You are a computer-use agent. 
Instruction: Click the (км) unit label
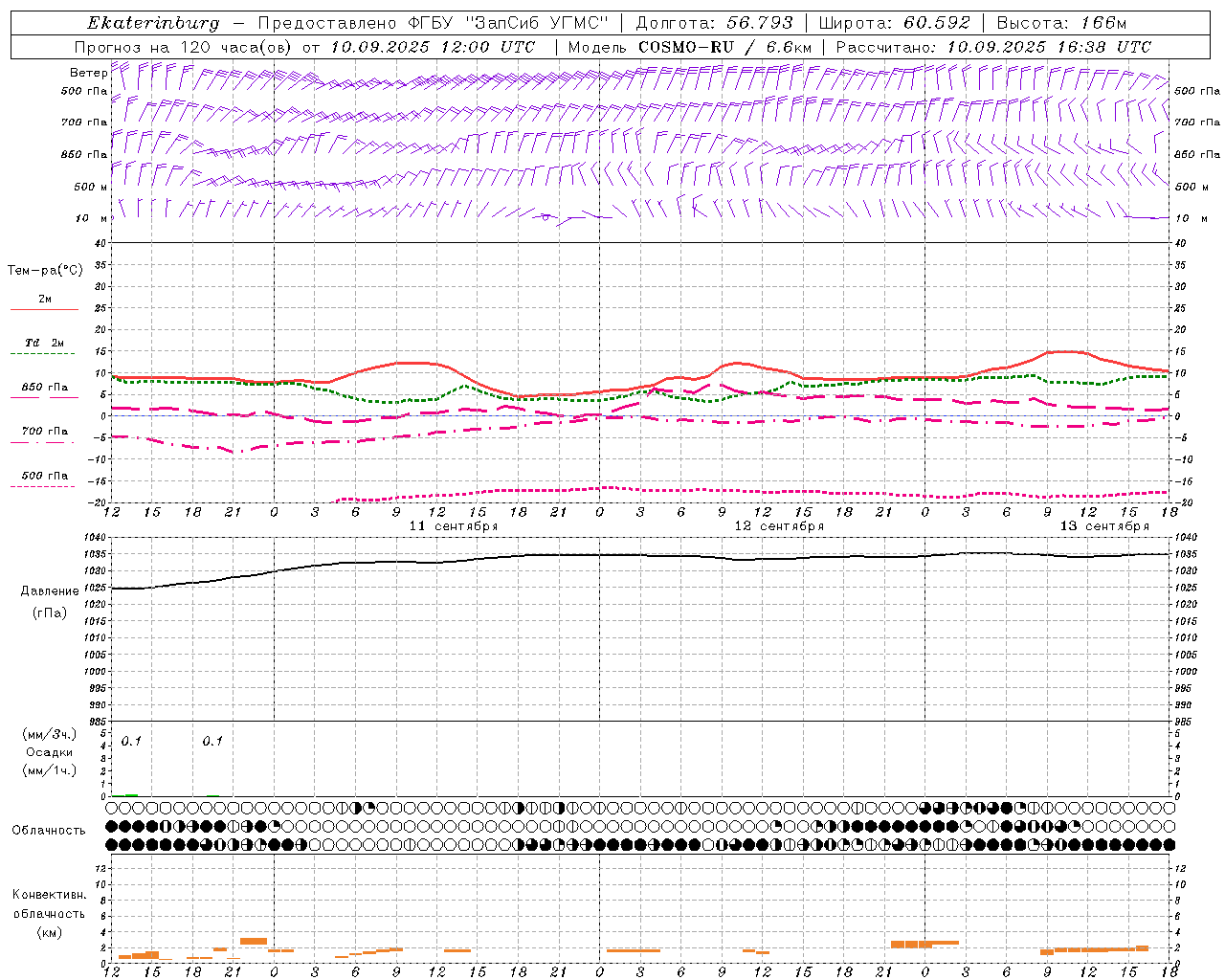pos(49,931)
